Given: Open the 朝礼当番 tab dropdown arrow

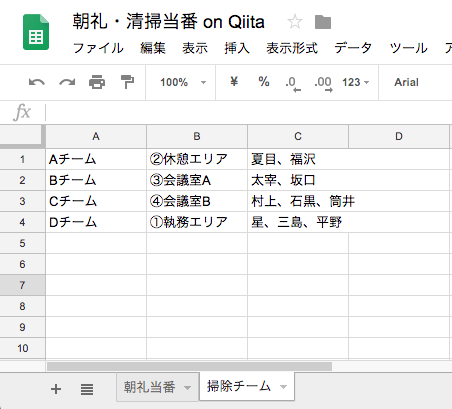Looking at the screenshot, I should tap(188, 388).
